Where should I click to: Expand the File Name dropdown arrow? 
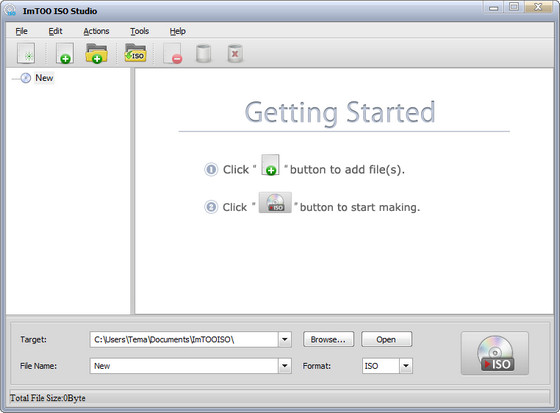coord(285,366)
